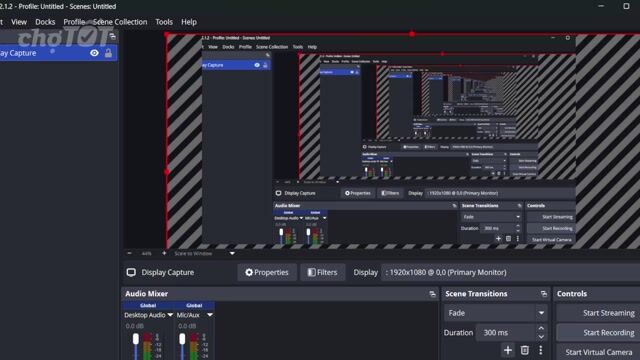
Task: Open the Scene Collection menu
Action: 120,22
